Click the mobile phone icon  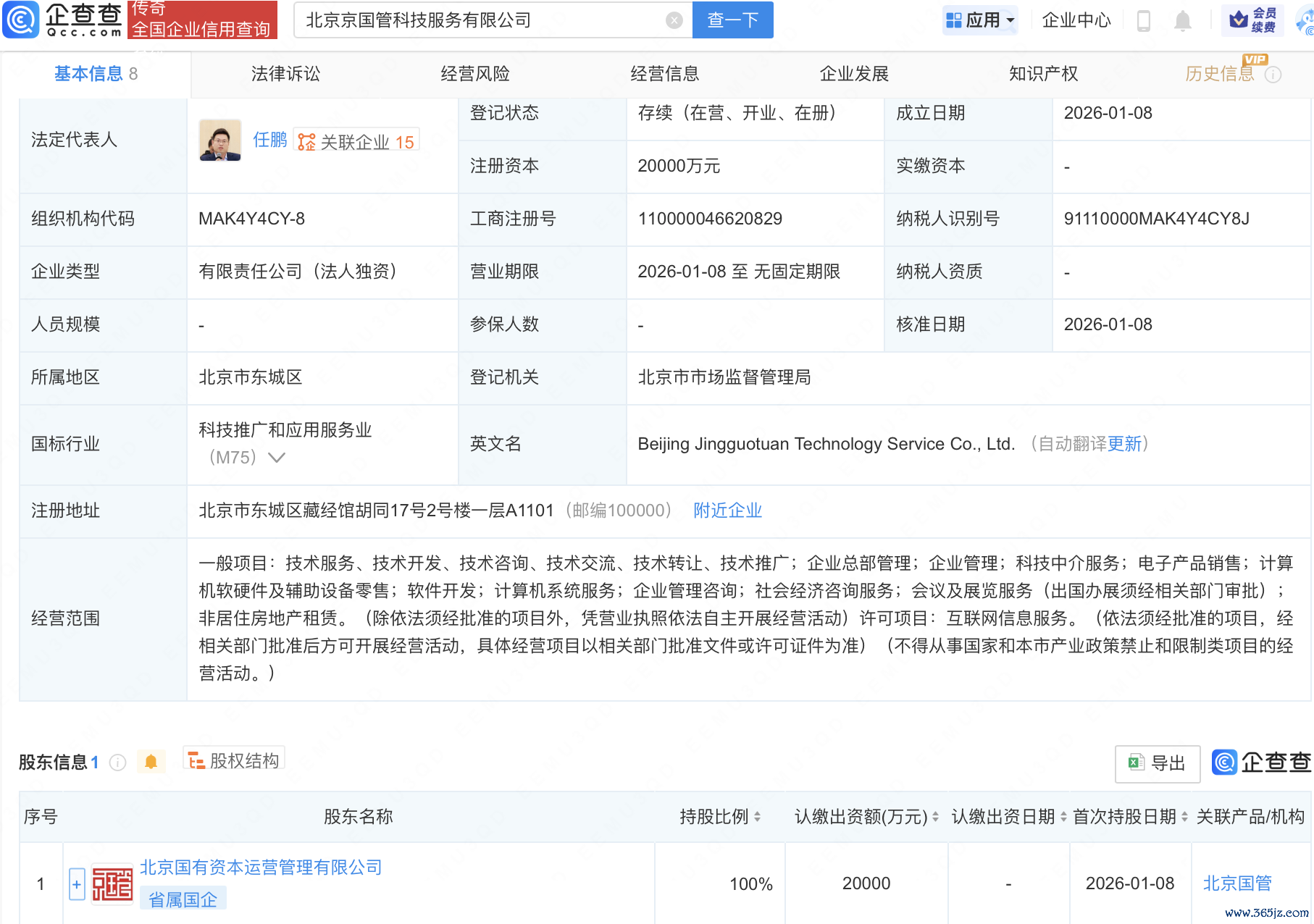tap(1144, 20)
